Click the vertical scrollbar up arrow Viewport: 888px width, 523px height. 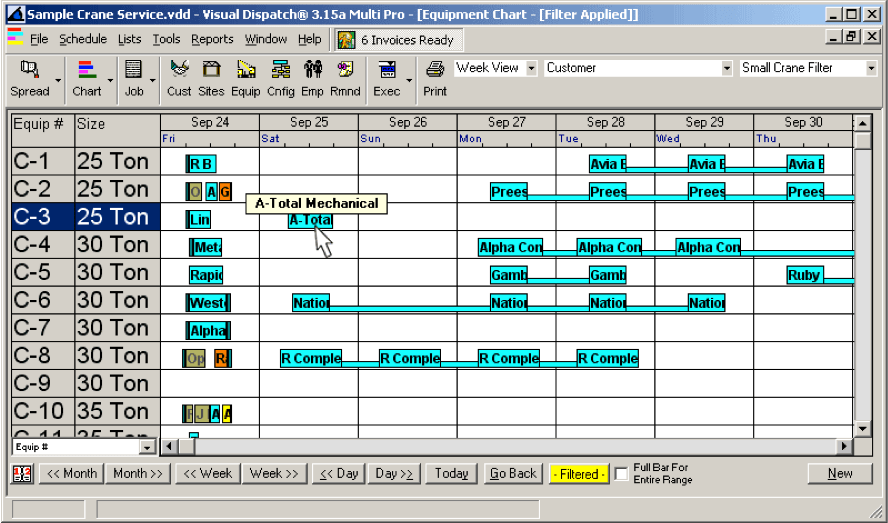point(863,123)
